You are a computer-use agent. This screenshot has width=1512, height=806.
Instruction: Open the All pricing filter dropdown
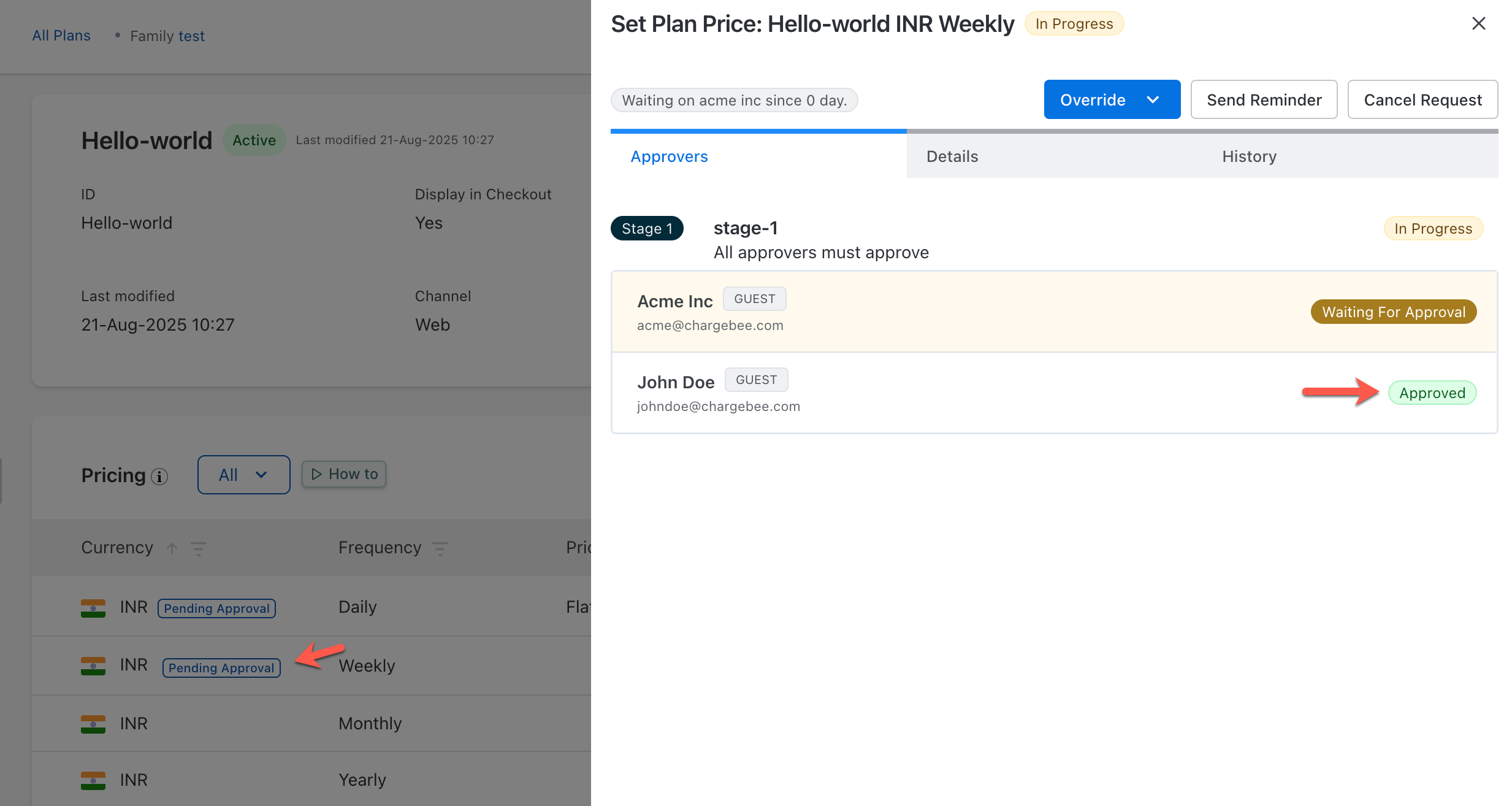tap(243, 475)
